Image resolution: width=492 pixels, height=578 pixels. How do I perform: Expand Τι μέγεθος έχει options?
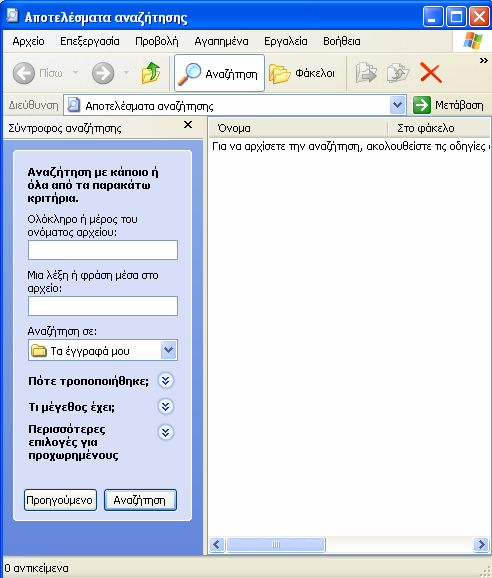[x=165, y=407]
